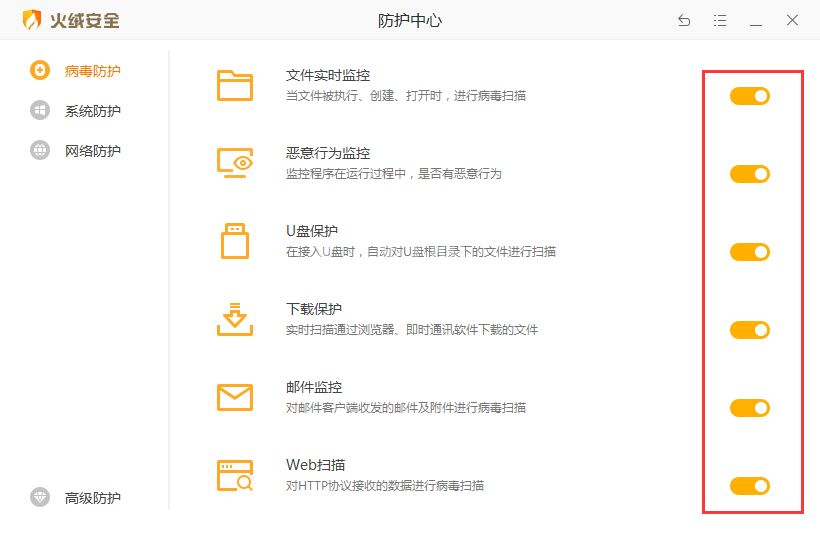Click the download icon for 下载保护
Viewport: 820px width, 540px height.
click(x=235, y=319)
